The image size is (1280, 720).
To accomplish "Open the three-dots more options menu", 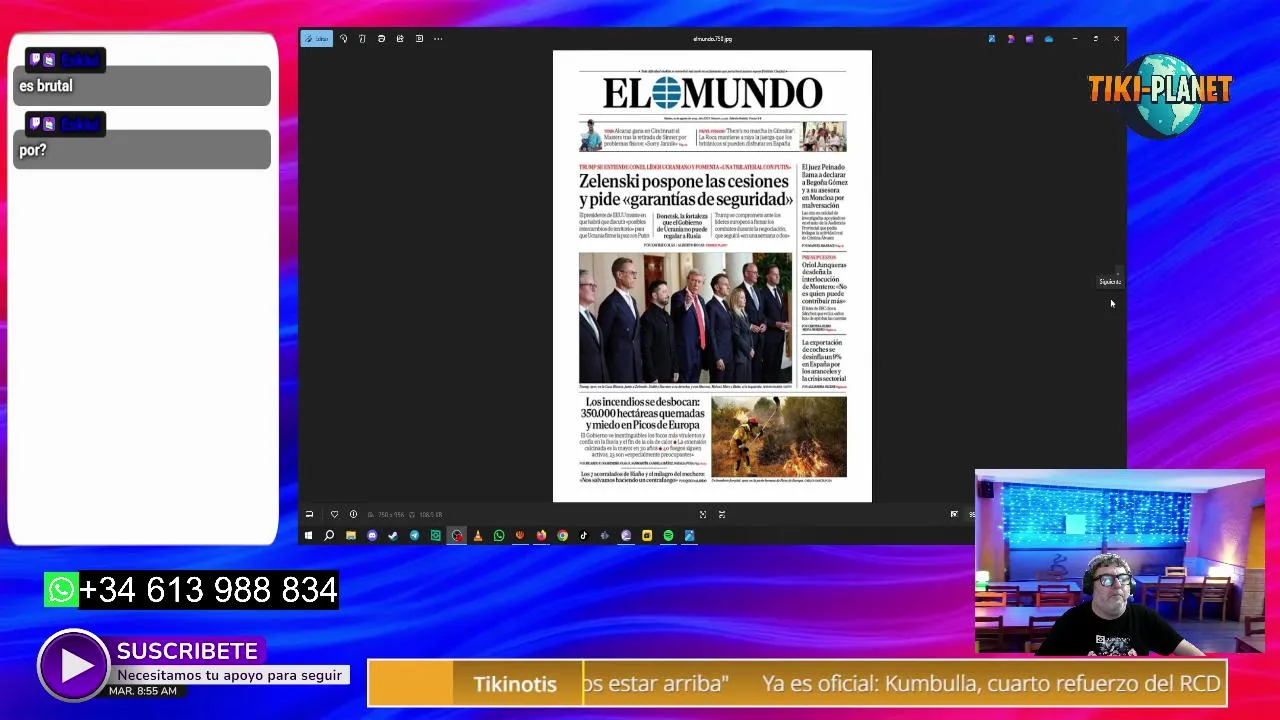I will tap(438, 39).
